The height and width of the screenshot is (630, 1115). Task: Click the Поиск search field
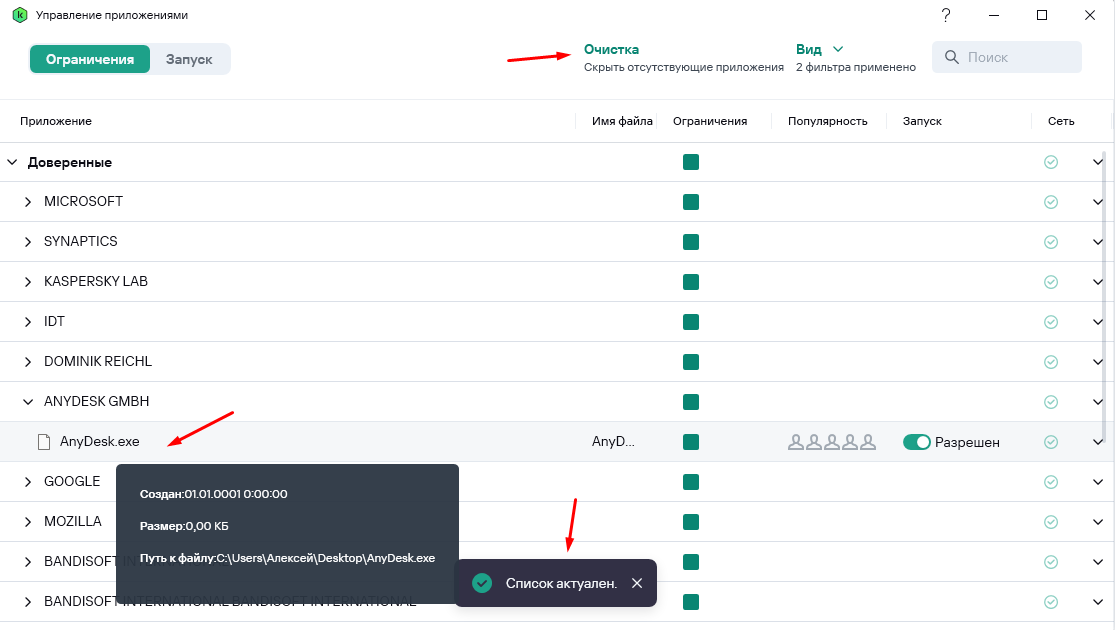[x=1006, y=57]
